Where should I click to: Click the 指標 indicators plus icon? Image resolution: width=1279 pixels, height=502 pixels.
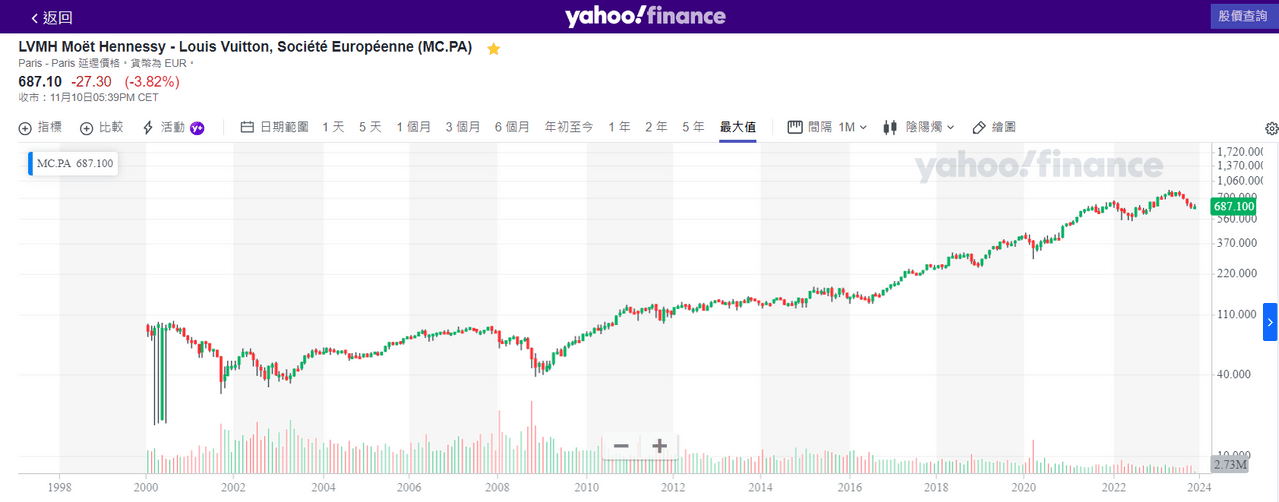coord(26,128)
